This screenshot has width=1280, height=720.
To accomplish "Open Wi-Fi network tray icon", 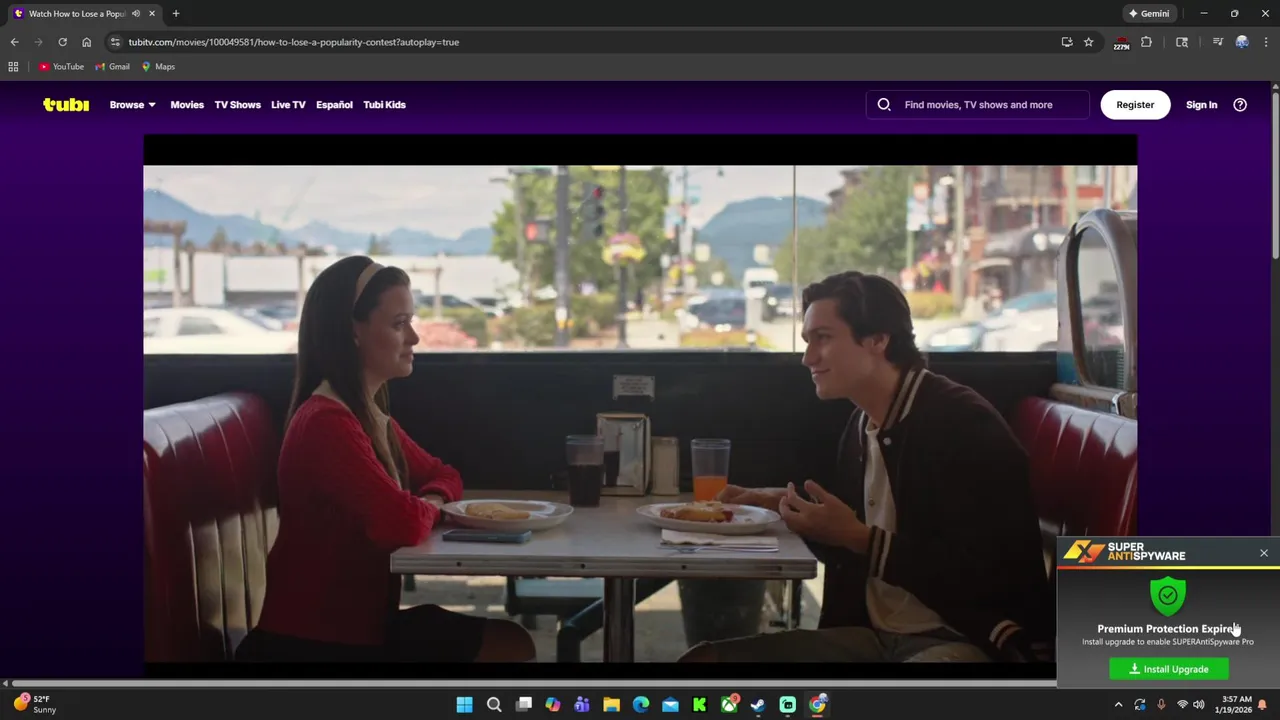I will [1182, 705].
